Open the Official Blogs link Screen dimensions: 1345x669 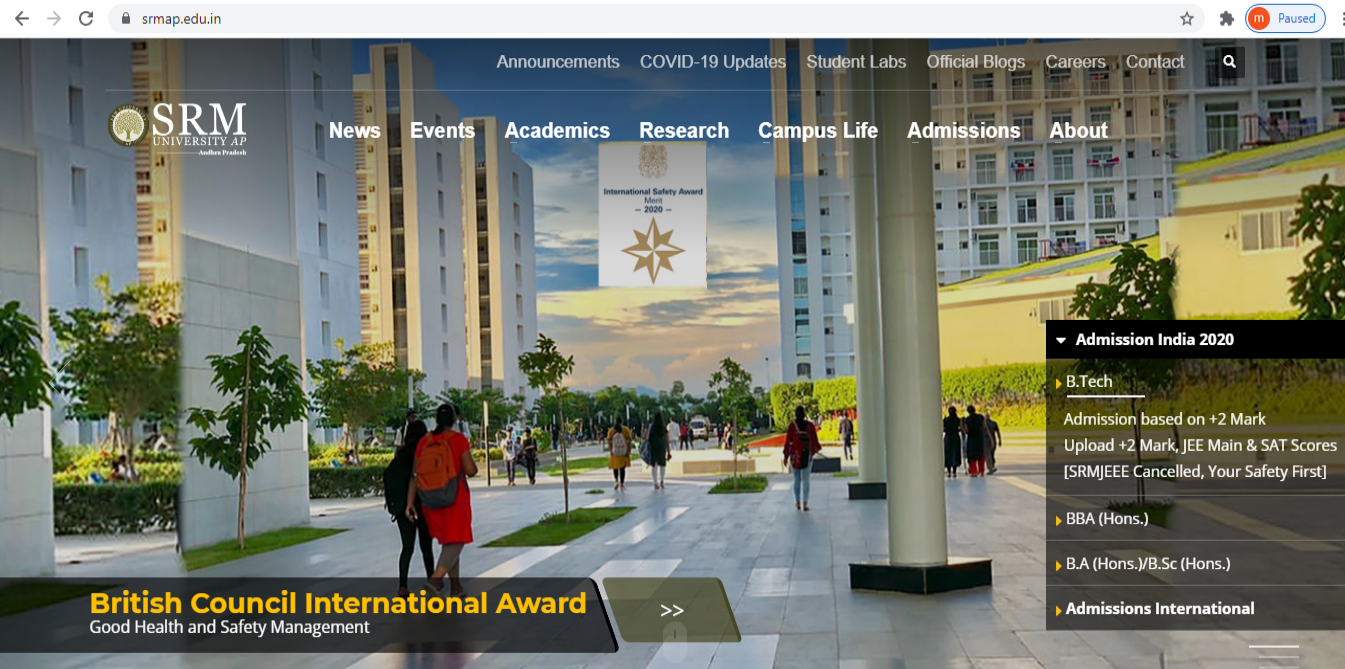(x=976, y=62)
